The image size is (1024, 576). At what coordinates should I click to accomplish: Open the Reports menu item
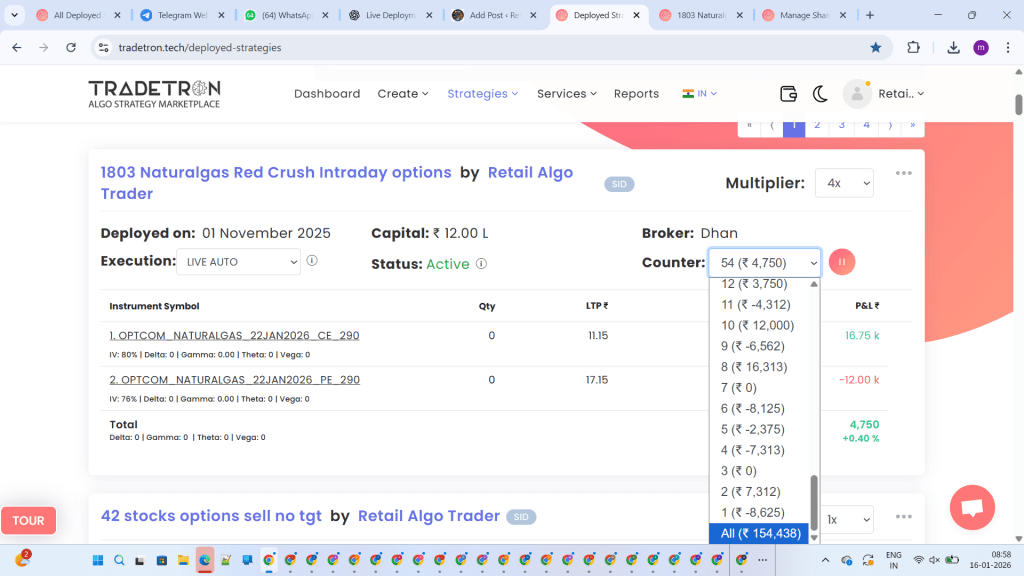click(636, 94)
